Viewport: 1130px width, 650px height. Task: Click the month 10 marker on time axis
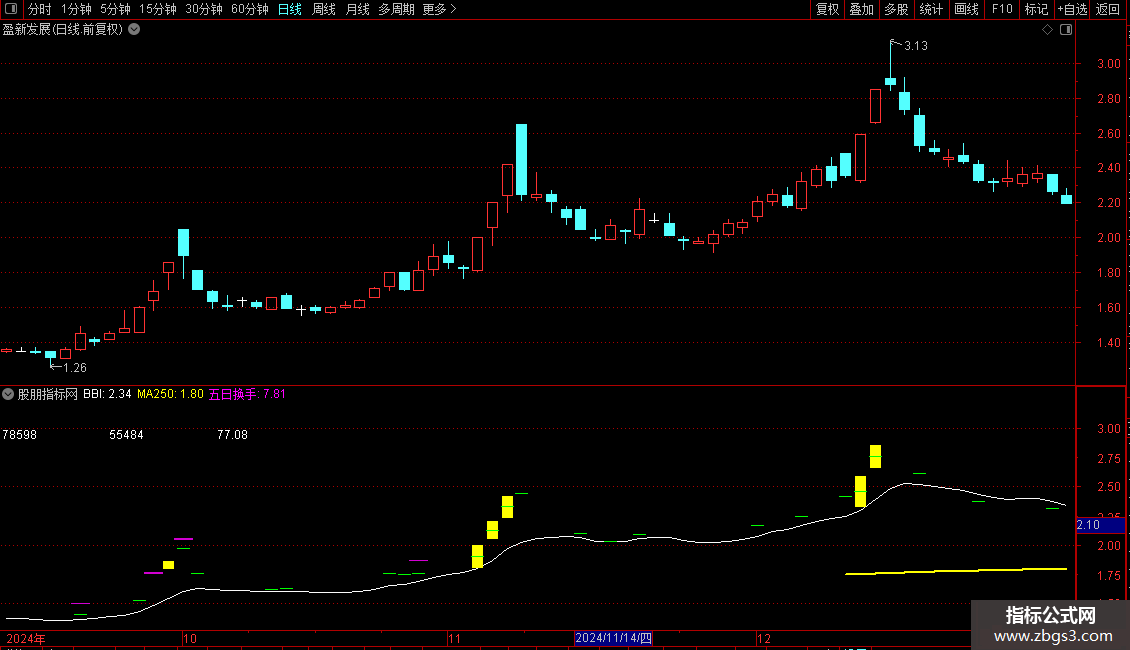coord(190,638)
